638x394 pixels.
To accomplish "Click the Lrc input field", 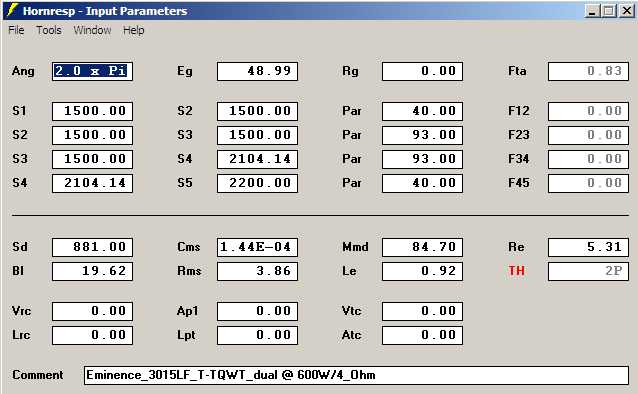I will pyautogui.click(x=92, y=335).
